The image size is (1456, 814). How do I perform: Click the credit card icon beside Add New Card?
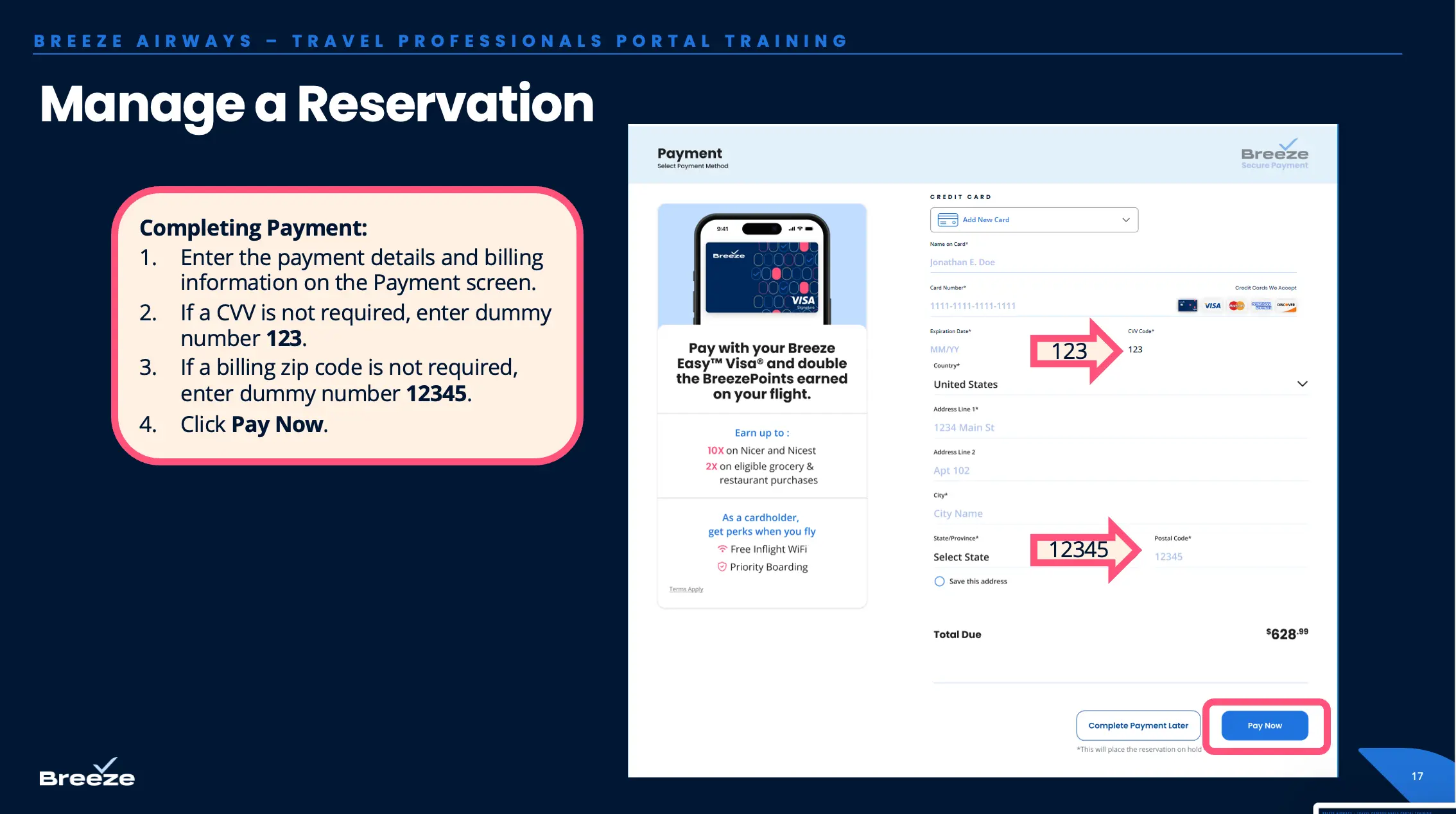click(x=948, y=220)
